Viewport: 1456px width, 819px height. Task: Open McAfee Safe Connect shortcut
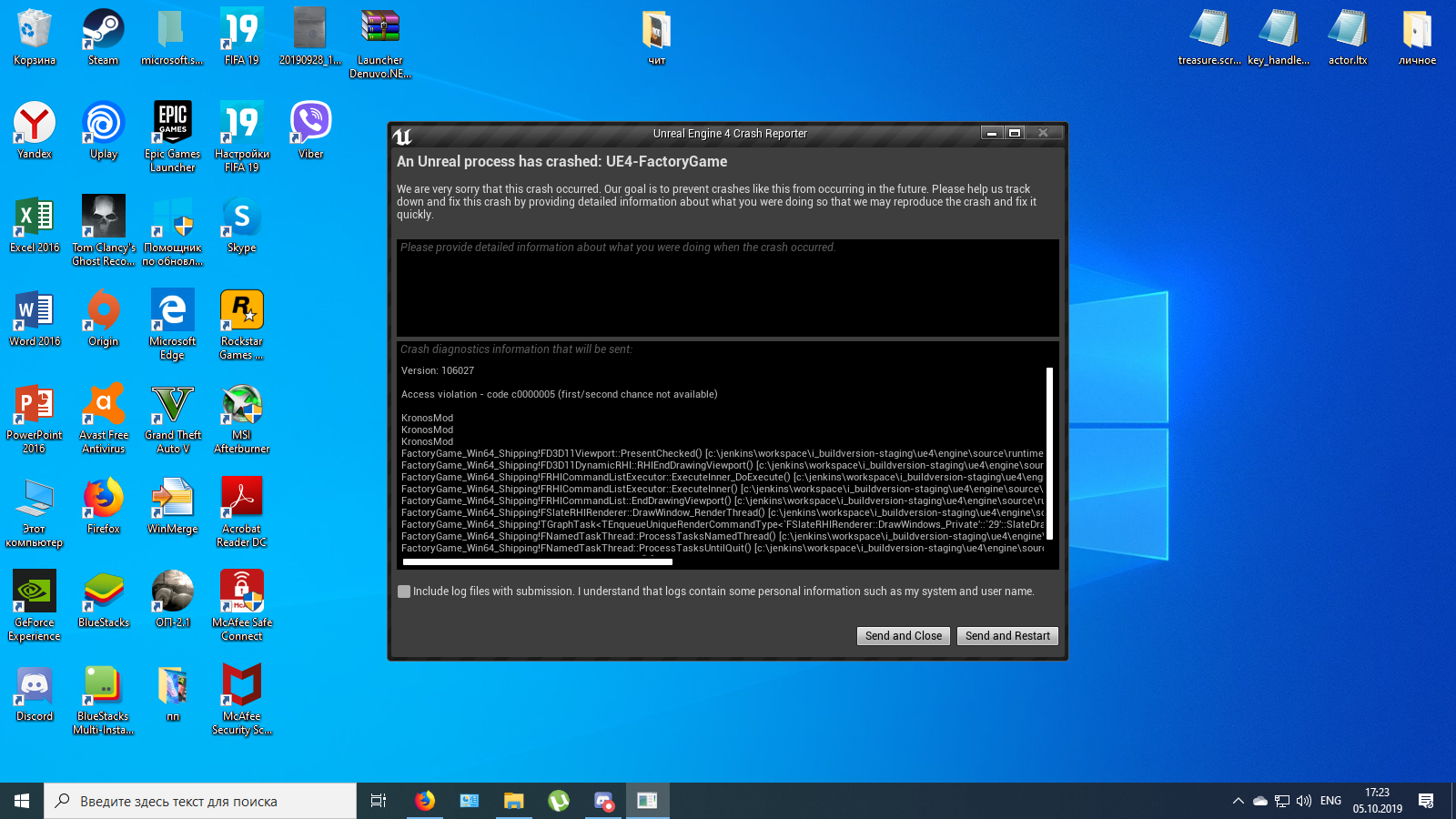[x=241, y=605]
